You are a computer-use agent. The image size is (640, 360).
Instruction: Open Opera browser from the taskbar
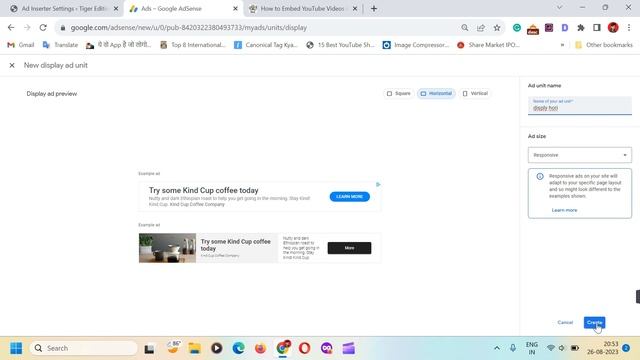(x=304, y=349)
